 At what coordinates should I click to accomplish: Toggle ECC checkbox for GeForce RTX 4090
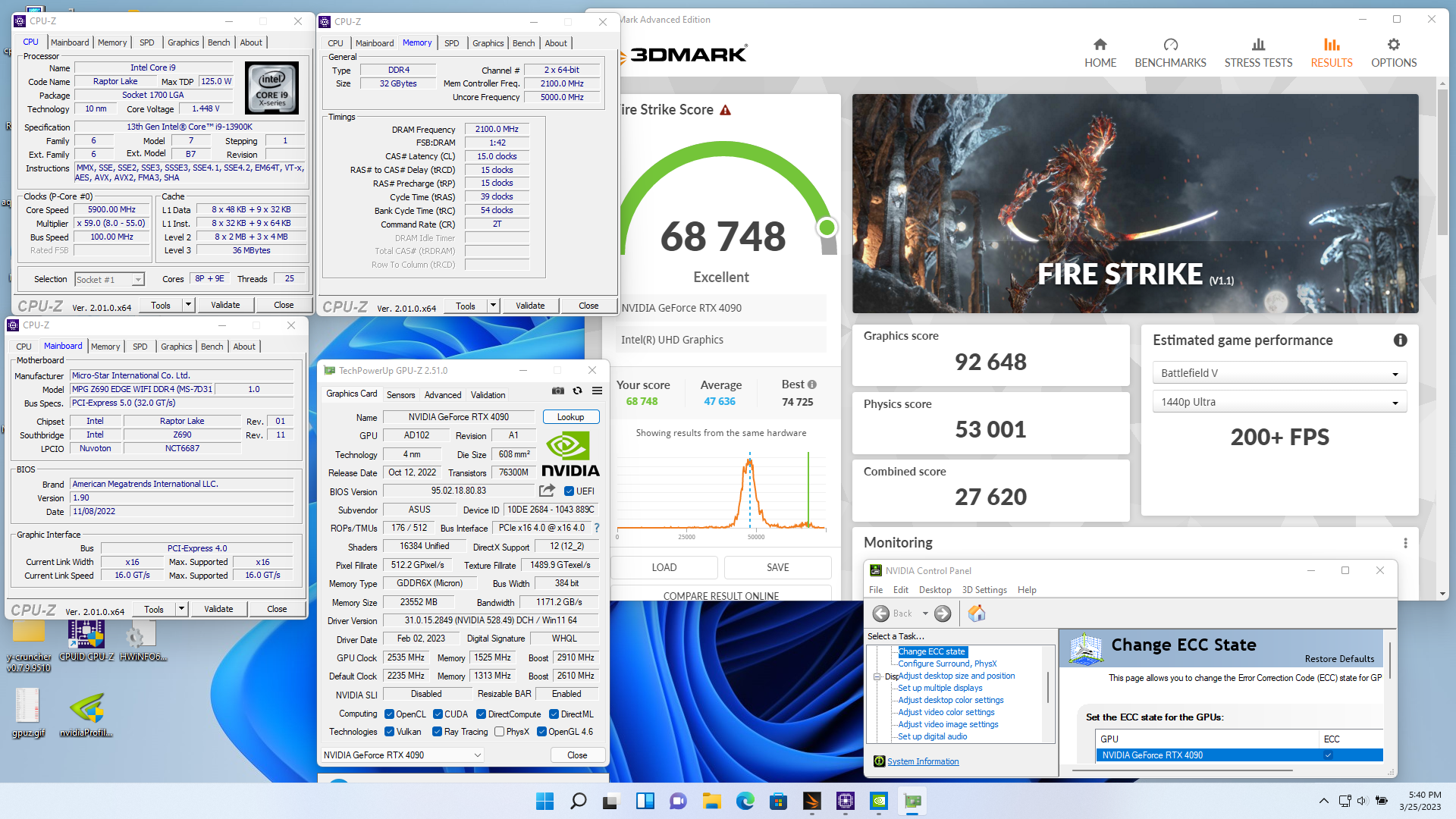[x=1328, y=755]
